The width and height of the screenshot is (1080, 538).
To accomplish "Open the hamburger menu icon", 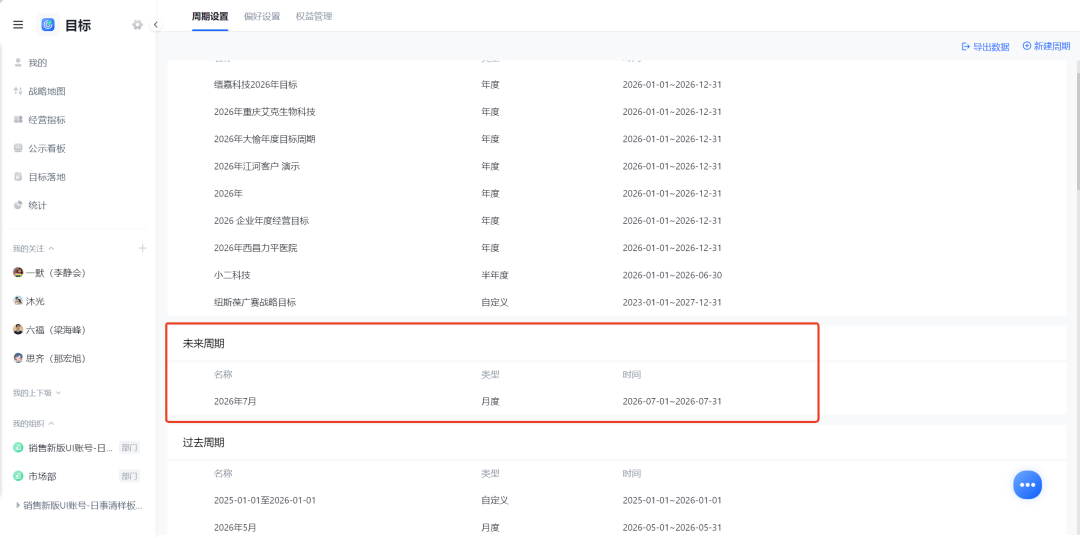I will (x=18, y=25).
